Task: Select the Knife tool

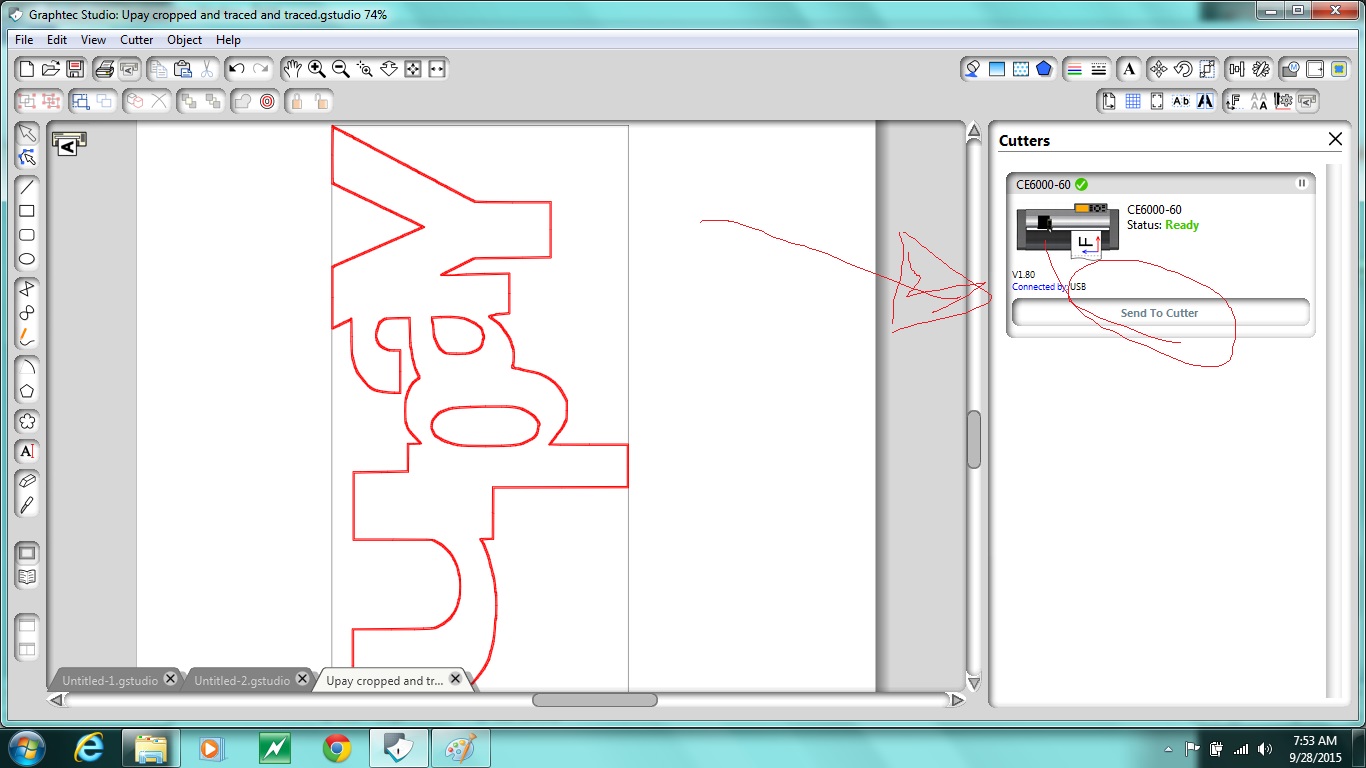Action: pos(27,505)
